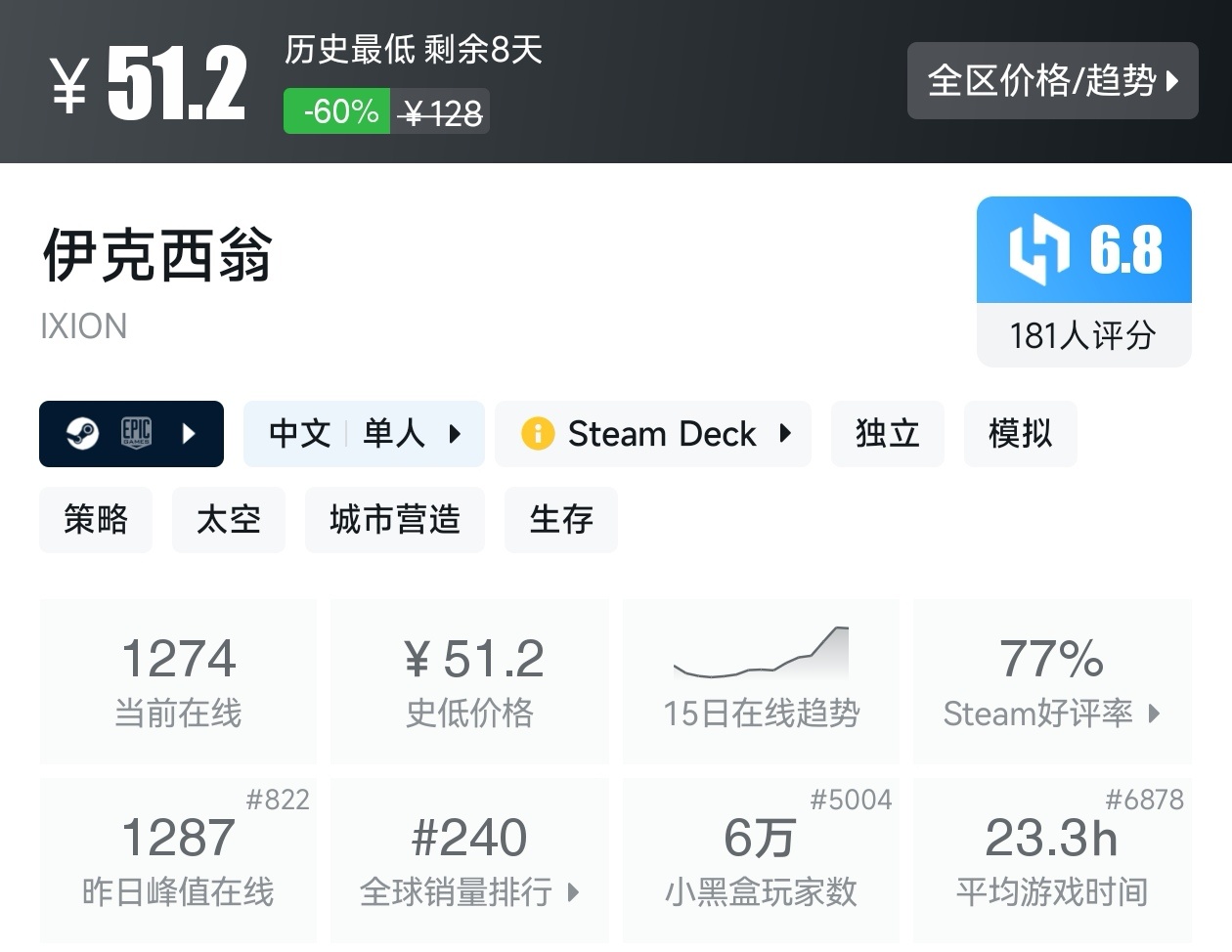Expand the Steam Deck compatibility arrow

[x=785, y=433]
